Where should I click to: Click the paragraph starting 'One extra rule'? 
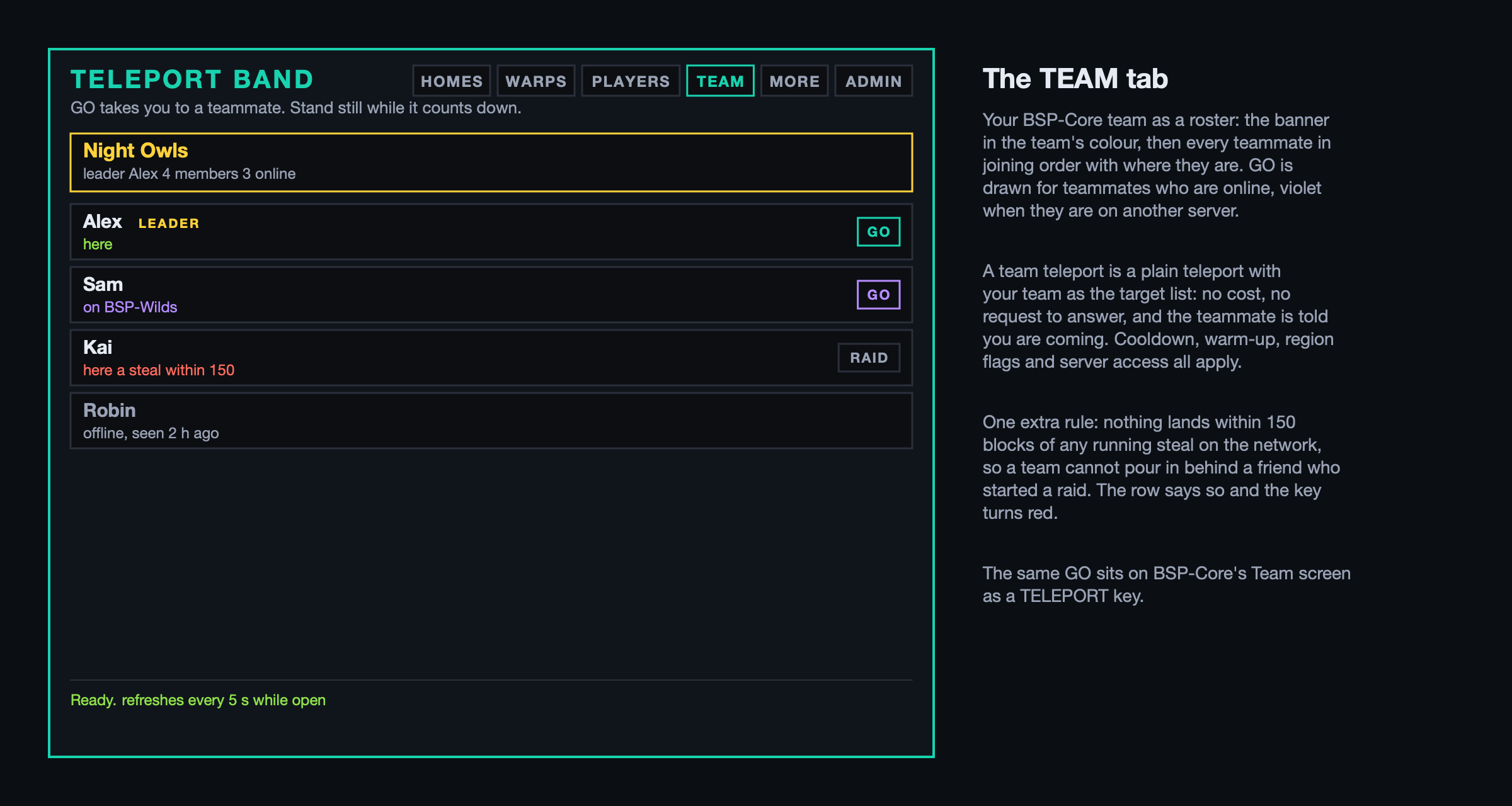pos(1161,467)
